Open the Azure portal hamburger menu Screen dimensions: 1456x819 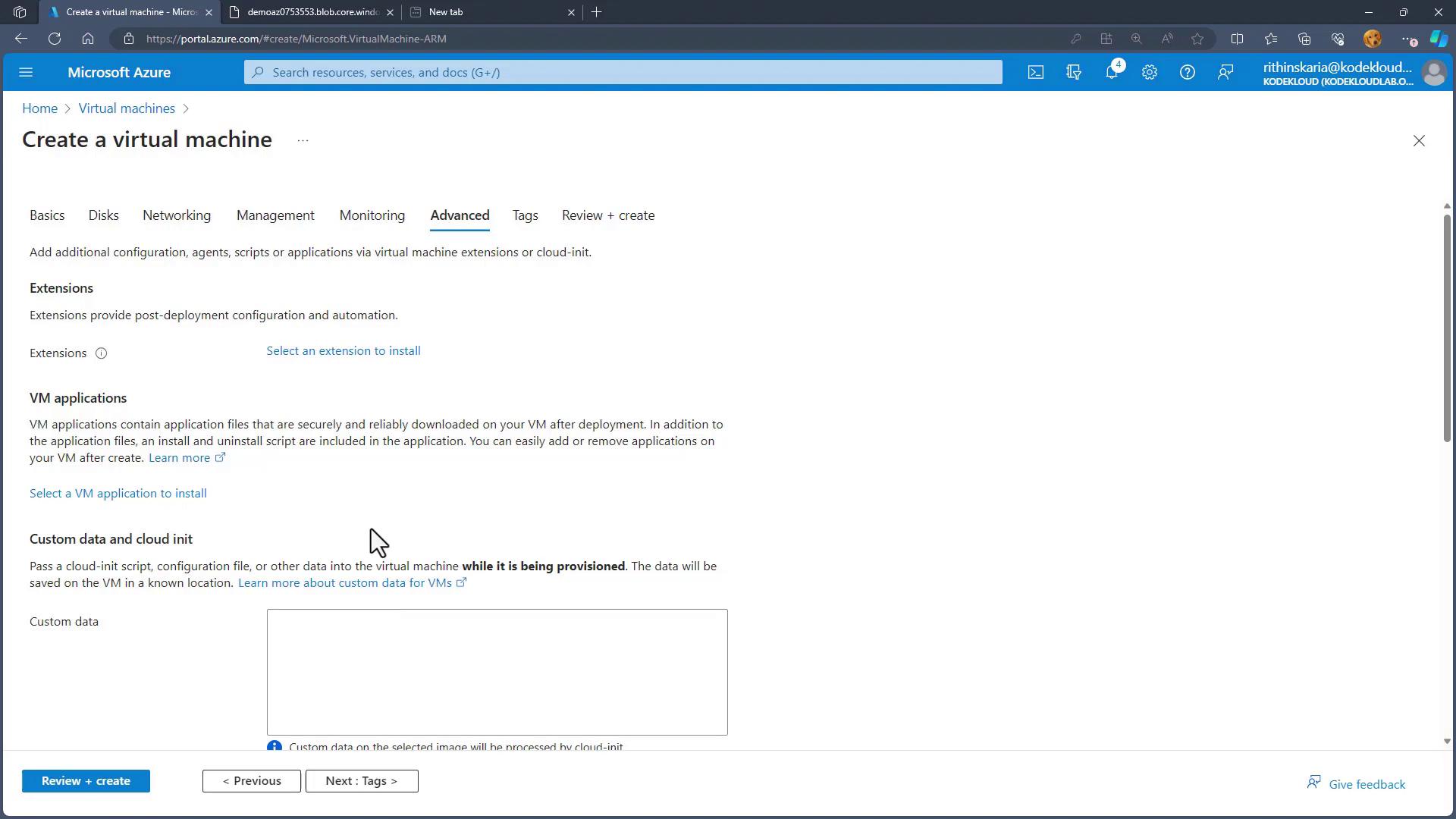(26, 72)
